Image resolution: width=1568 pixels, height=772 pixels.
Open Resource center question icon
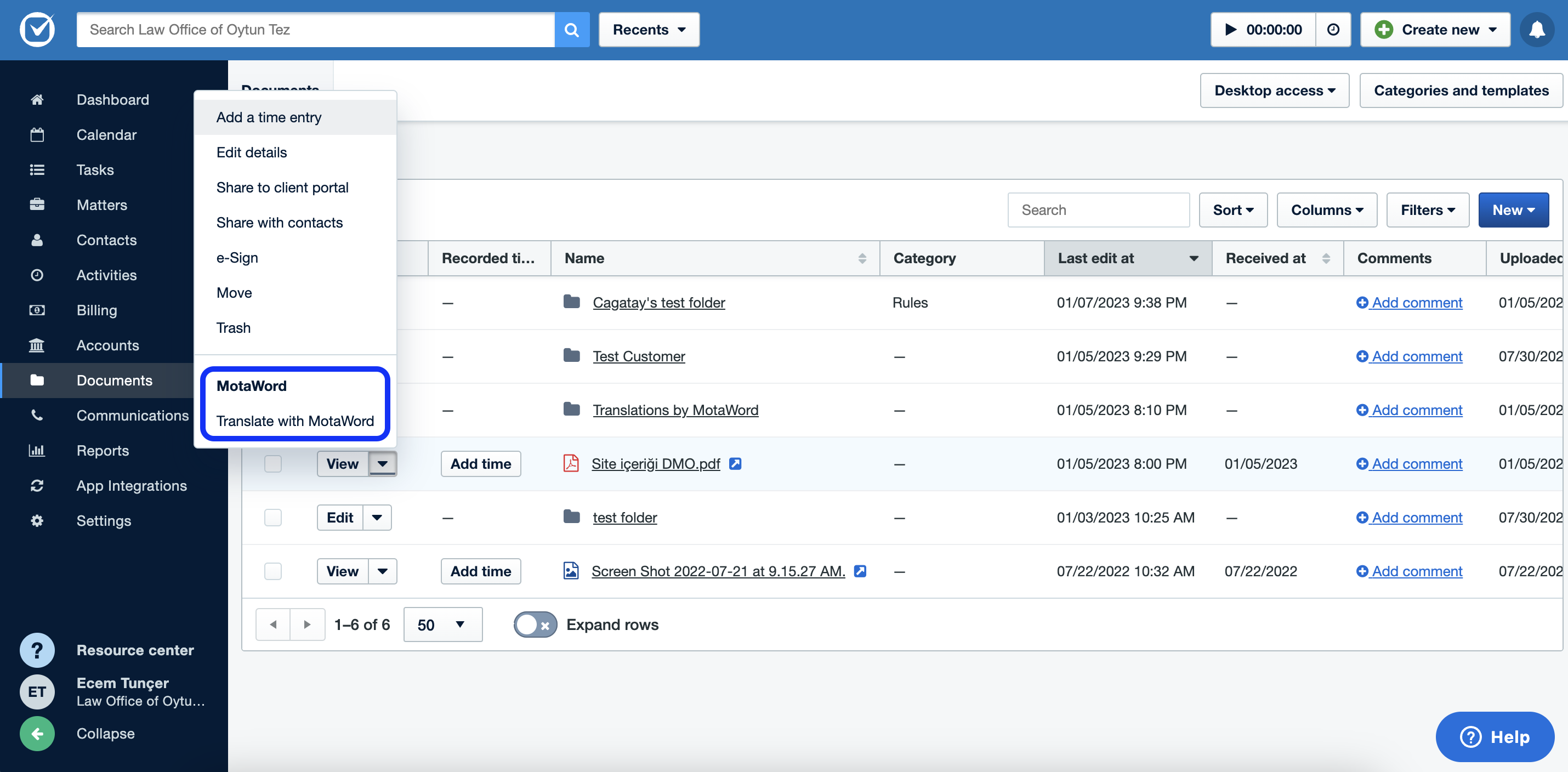pos(37,650)
